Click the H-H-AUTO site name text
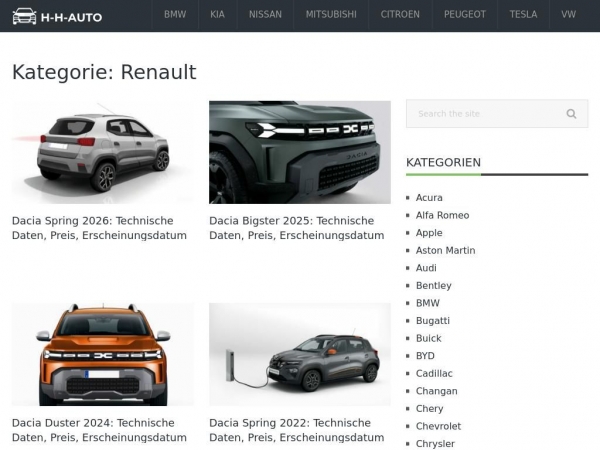Image resolution: width=600 pixels, height=450 pixels. (x=71, y=18)
